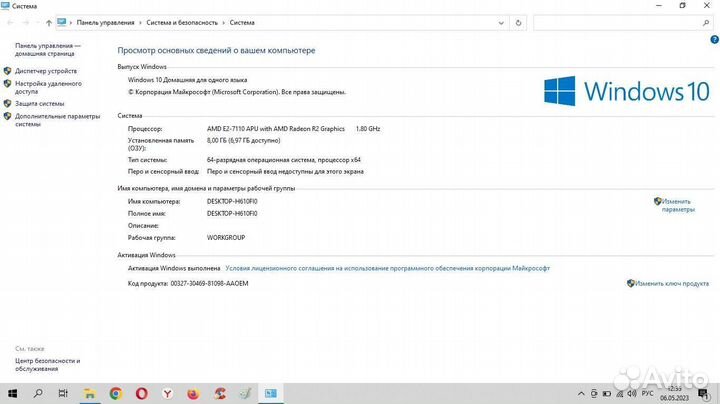The width and height of the screenshot is (720, 404).
Task: Open the volume speaker tray icon
Action: pyautogui.click(x=632, y=394)
